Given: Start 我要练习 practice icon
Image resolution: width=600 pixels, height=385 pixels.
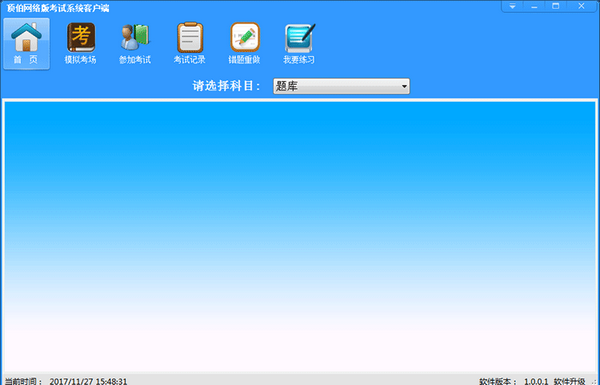Looking at the screenshot, I should 299,44.
